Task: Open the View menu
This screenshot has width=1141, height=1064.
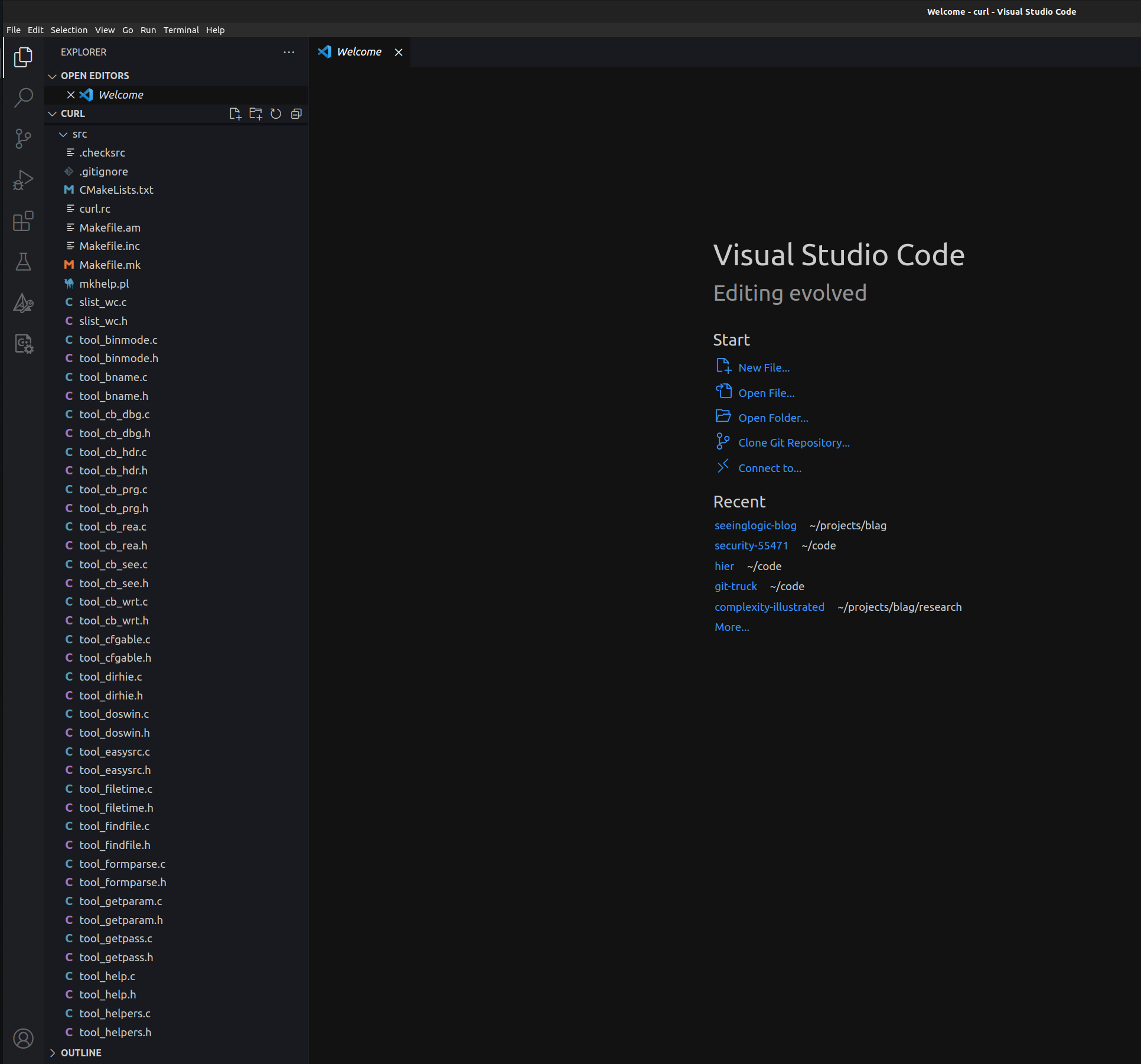Action: 105,30
